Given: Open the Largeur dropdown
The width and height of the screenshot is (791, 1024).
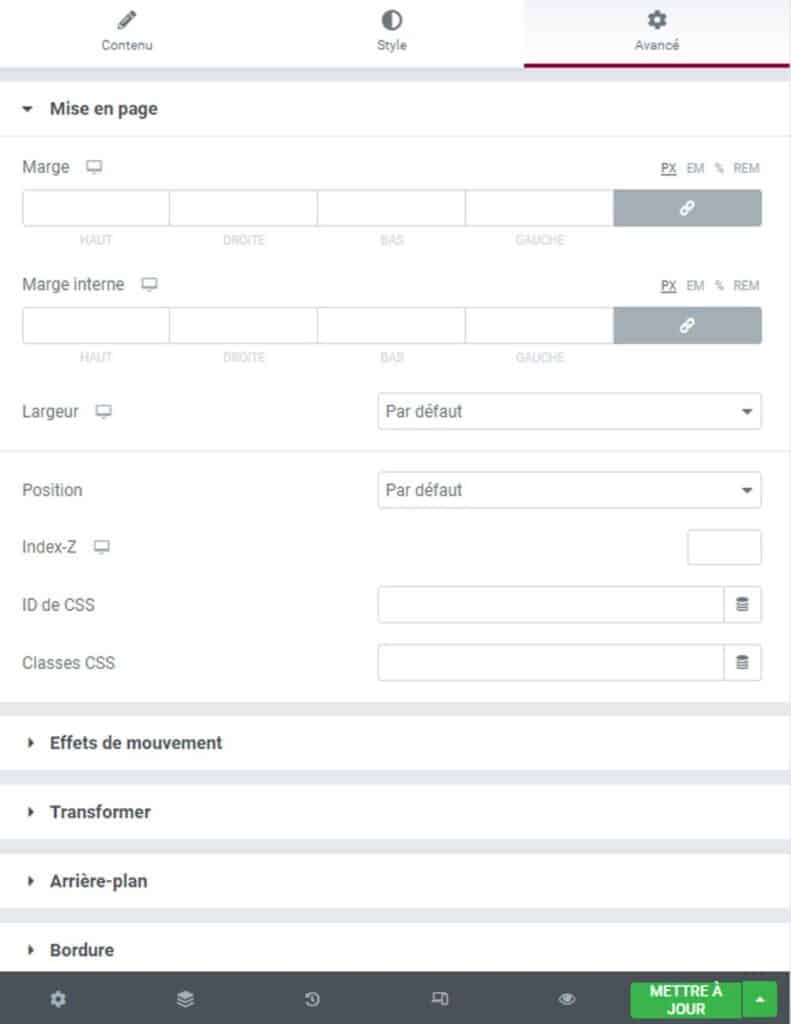Looking at the screenshot, I should 569,411.
